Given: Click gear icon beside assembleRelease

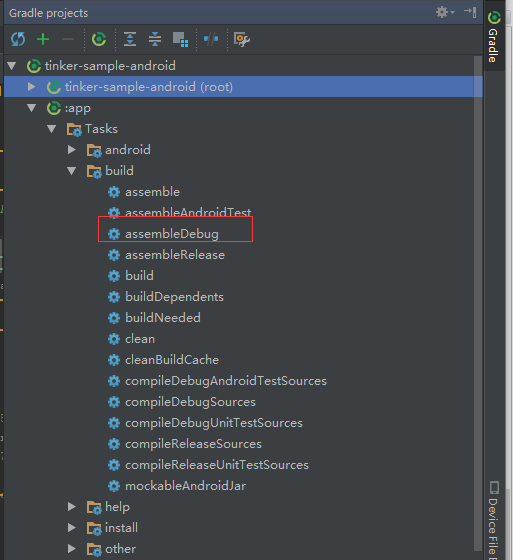Looking at the screenshot, I should click(114, 255).
